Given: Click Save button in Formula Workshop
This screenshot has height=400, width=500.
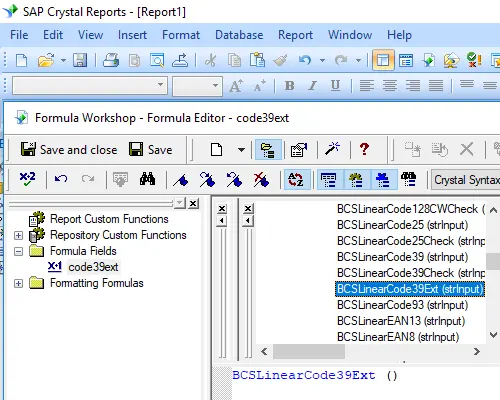Looking at the screenshot, I should [x=151, y=149].
